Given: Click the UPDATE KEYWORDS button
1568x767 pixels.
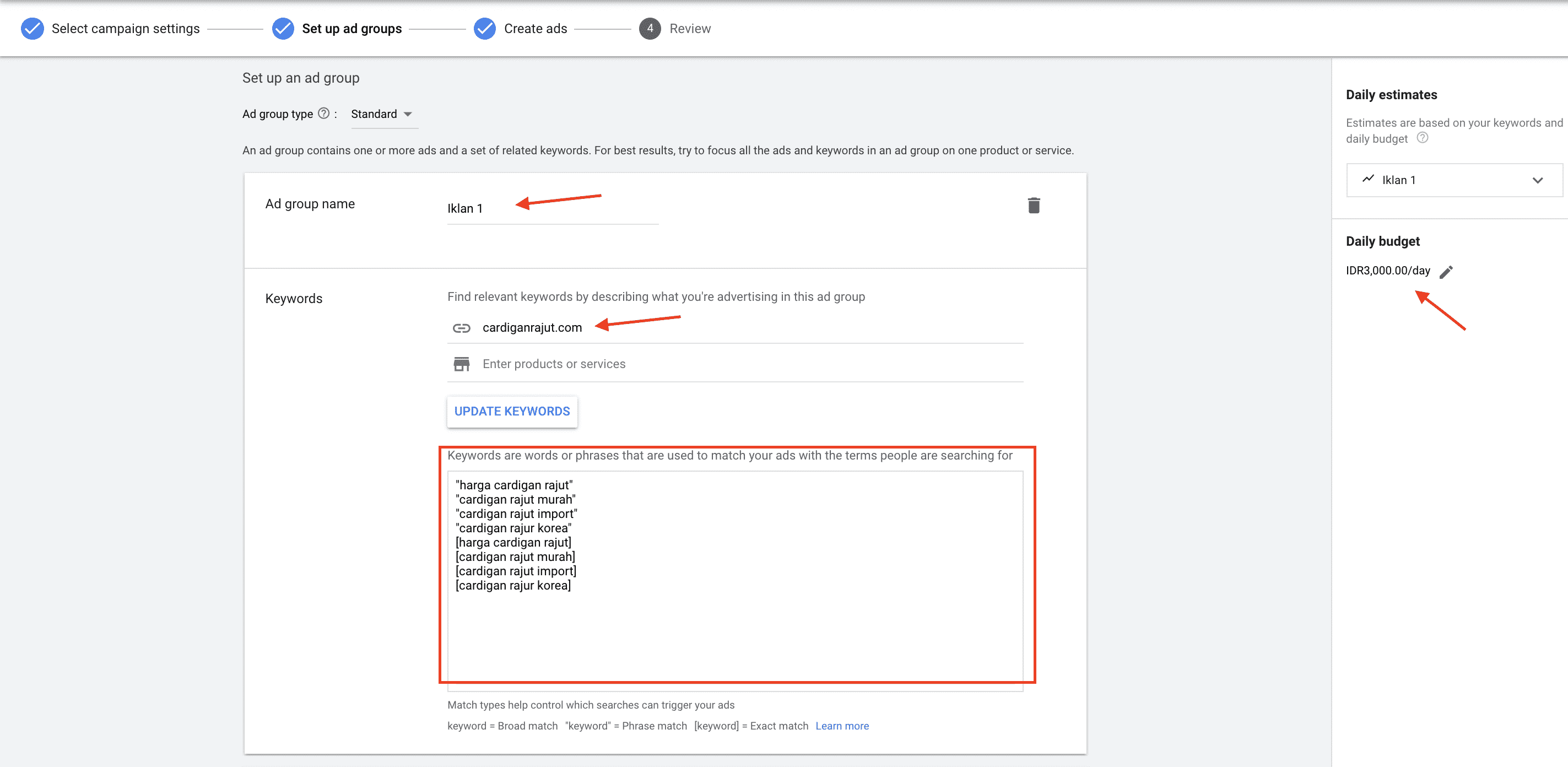Looking at the screenshot, I should coord(511,411).
